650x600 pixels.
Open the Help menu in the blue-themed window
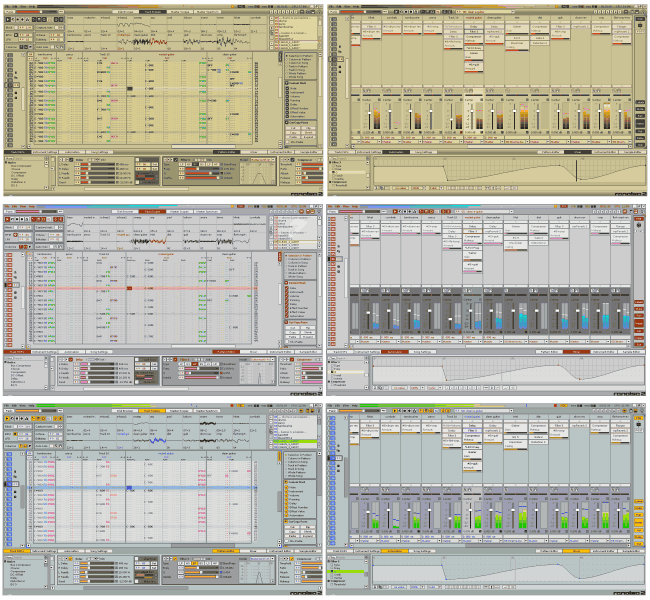coord(33,406)
